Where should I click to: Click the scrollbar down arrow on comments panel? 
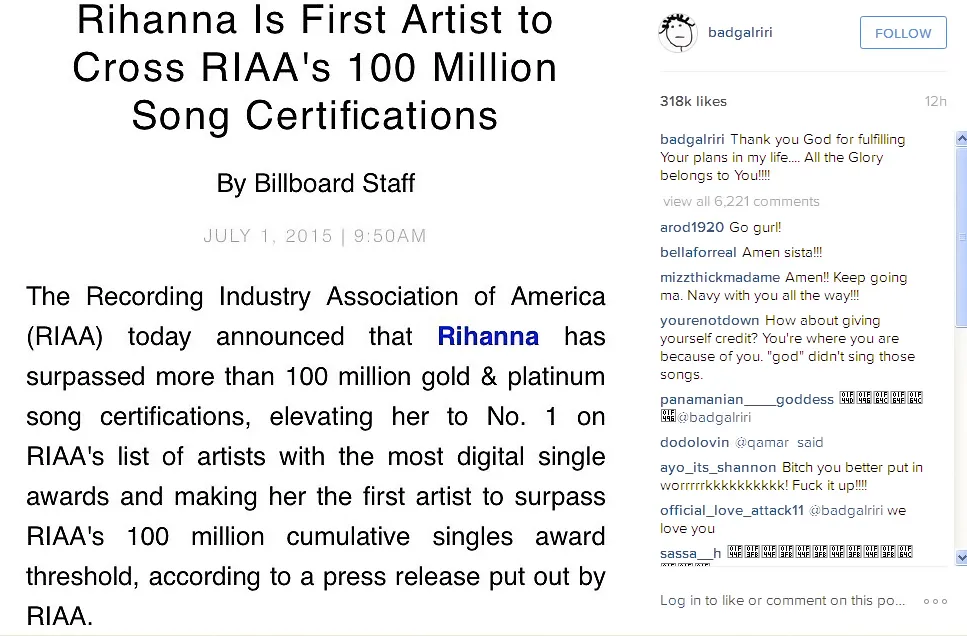[x=961, y=559]
